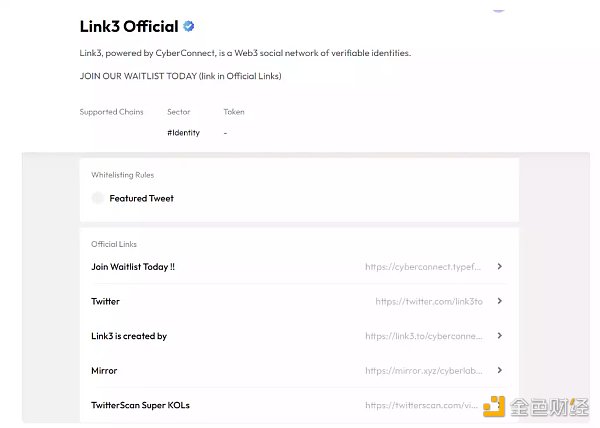Click the watermark logo icon at bottom right
This screenshot has height=428, width=600.
point(494,407)
